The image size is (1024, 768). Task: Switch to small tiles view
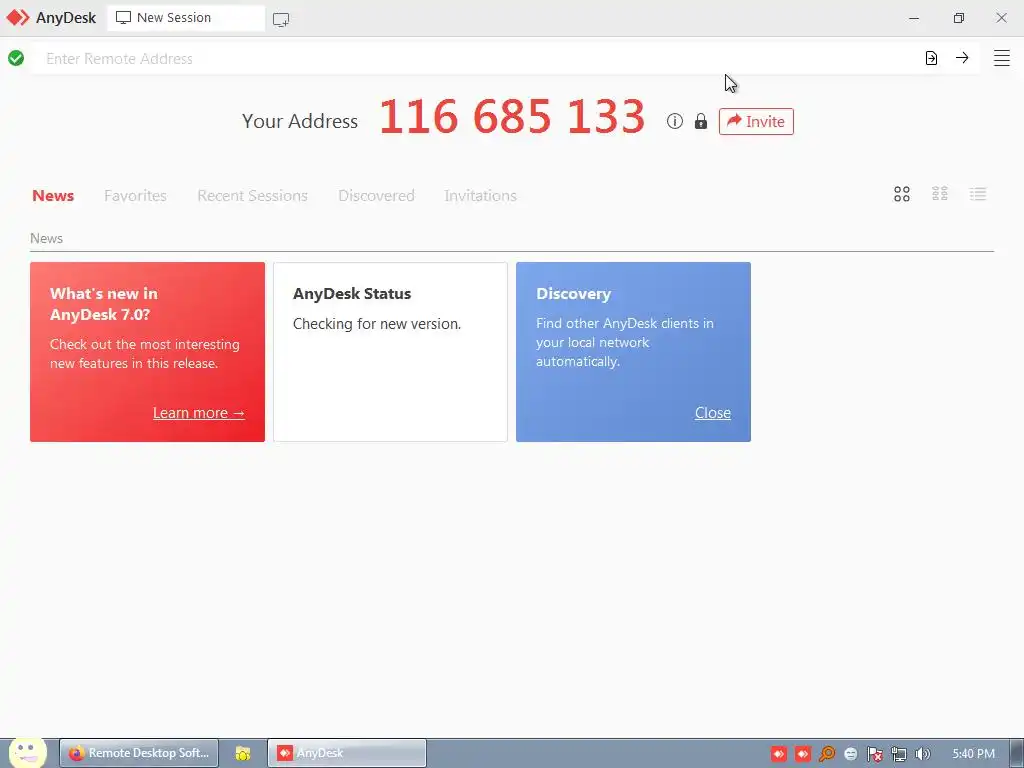point(940,193)
